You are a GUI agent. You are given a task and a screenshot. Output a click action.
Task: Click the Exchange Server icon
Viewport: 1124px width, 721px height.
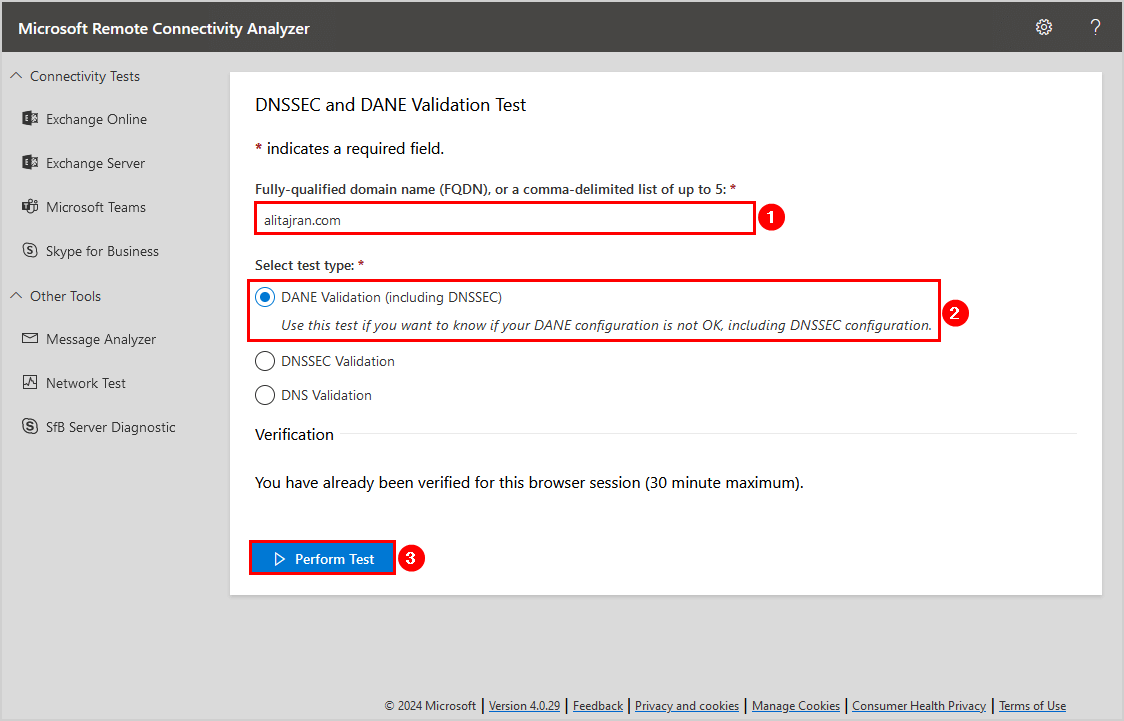point(30,163)
